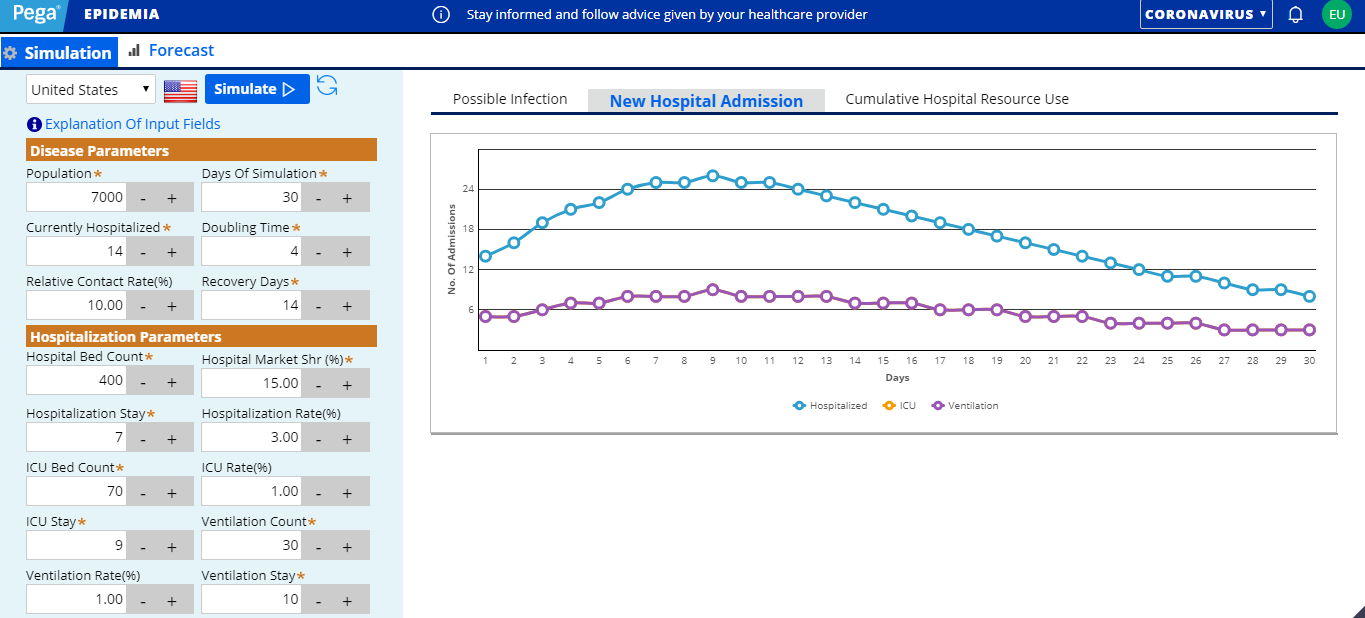Decrease Relative Contact Rate with minus

pyautogui.click(x=143, y=306)
